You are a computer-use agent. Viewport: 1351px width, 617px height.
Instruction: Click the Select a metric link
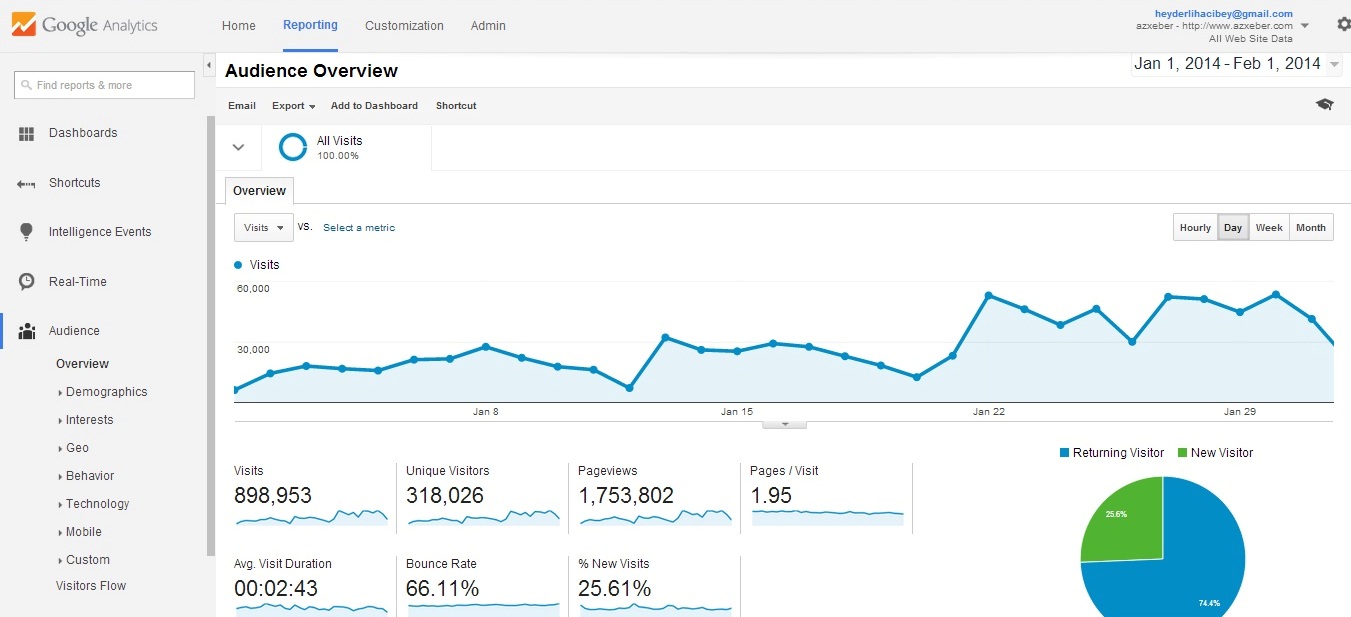click(x=359, y=228)
